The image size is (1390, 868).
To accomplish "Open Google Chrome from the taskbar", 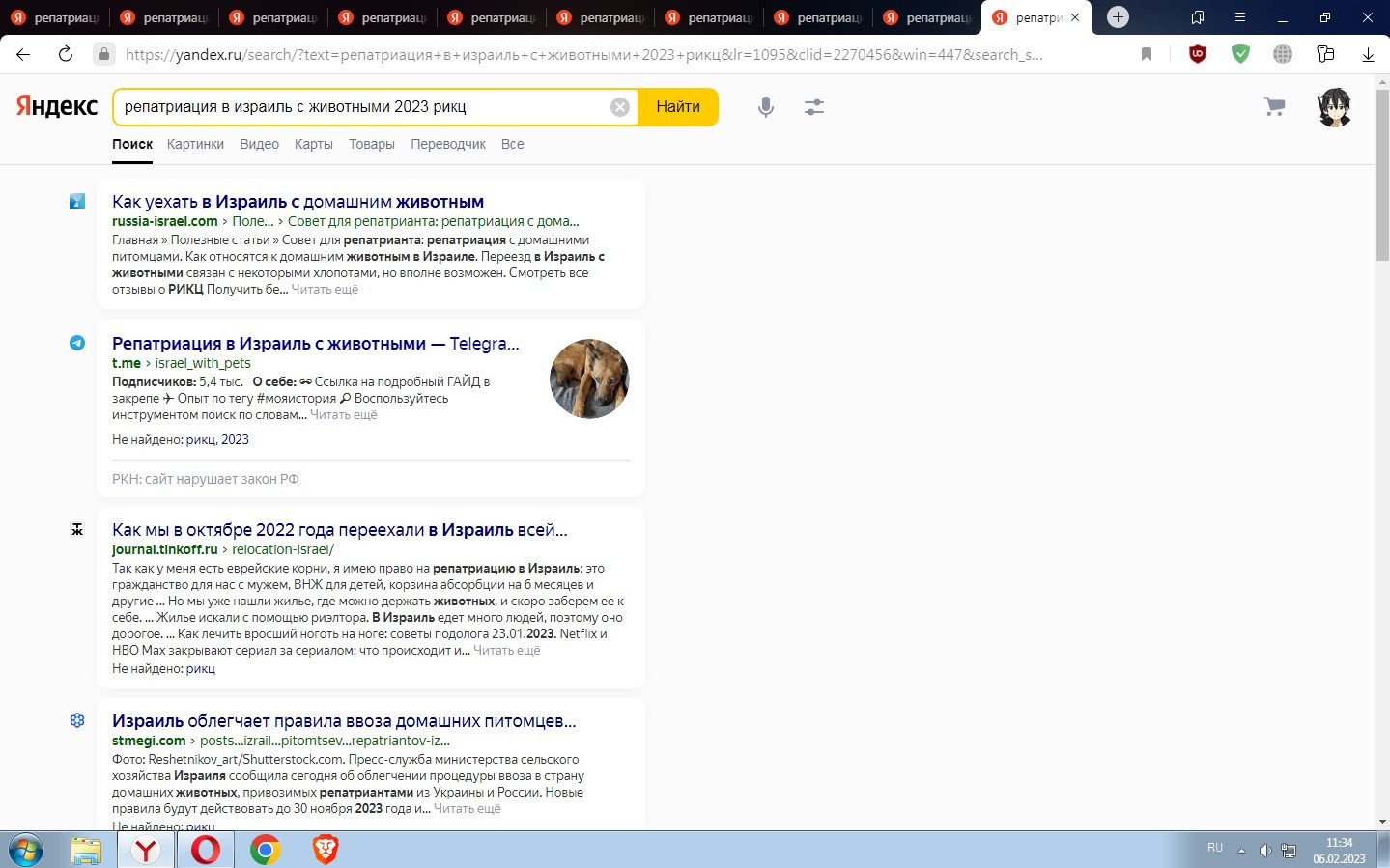I will pos(266,850).
